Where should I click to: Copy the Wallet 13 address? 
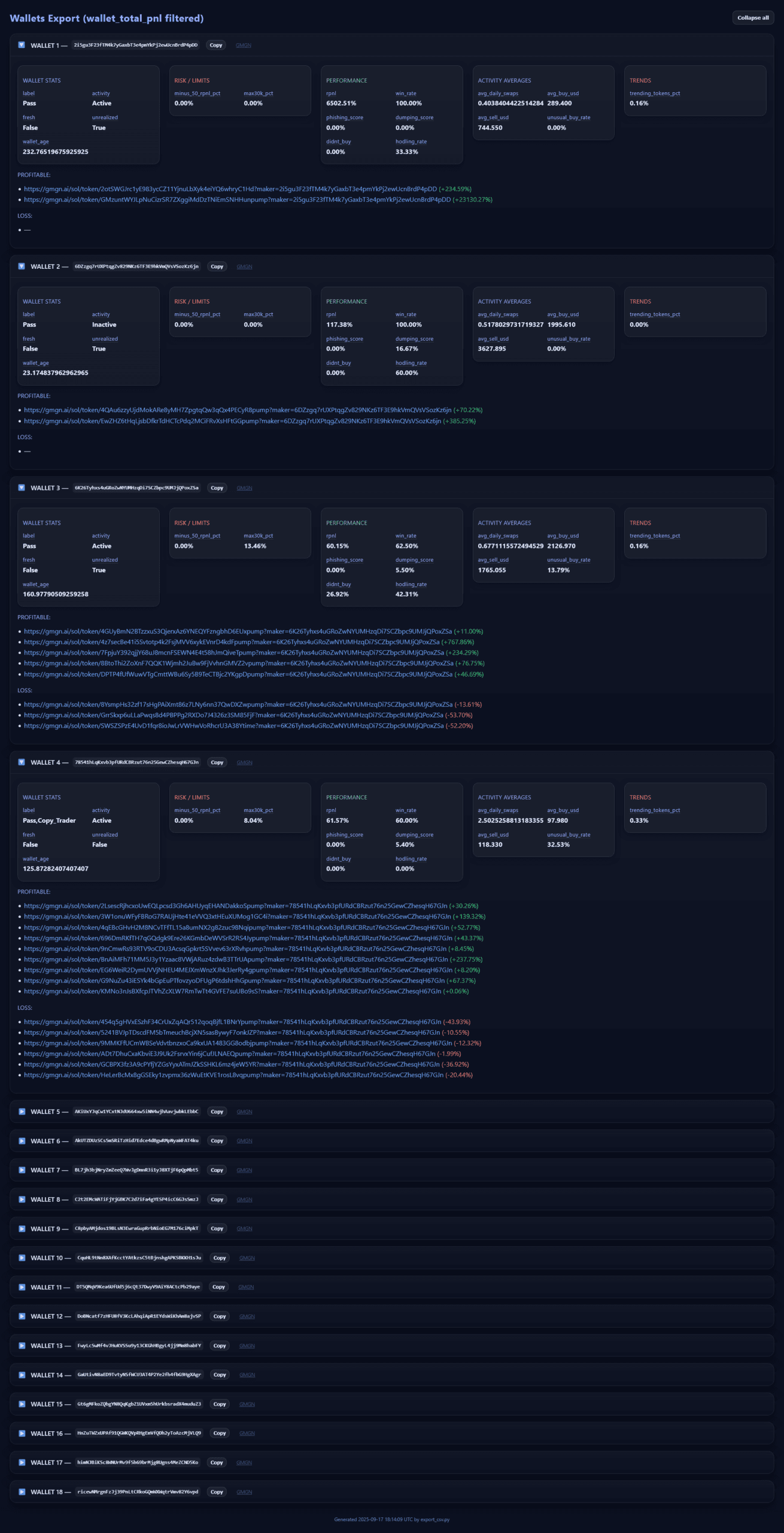pos(220,1346)
